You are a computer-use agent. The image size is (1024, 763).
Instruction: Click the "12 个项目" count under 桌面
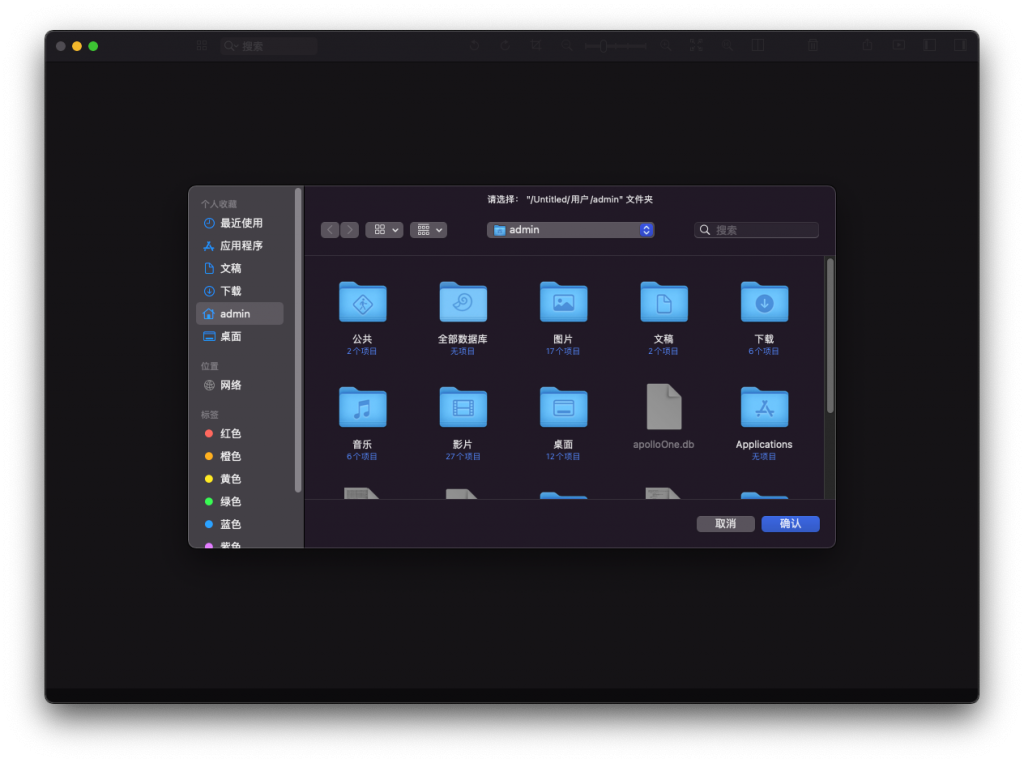[x=563, y=457]
